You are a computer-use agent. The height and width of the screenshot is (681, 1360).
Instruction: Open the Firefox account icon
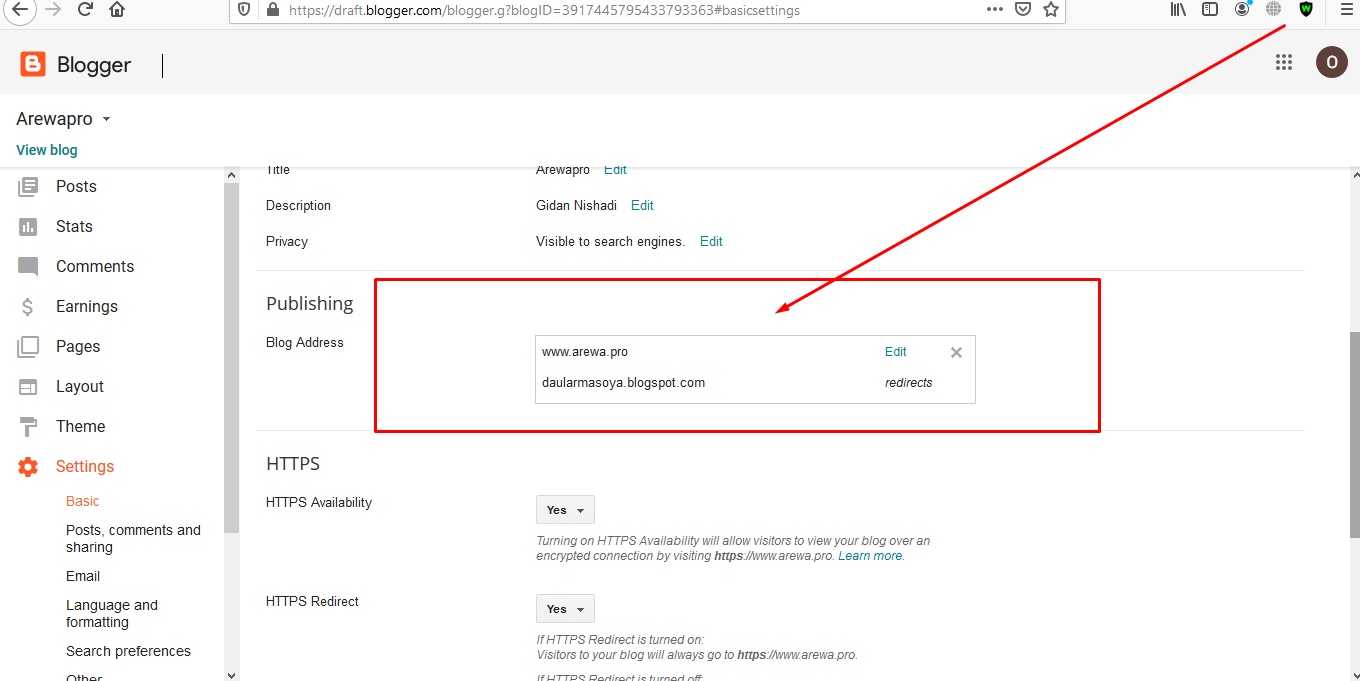click(x=1242, y=9)
